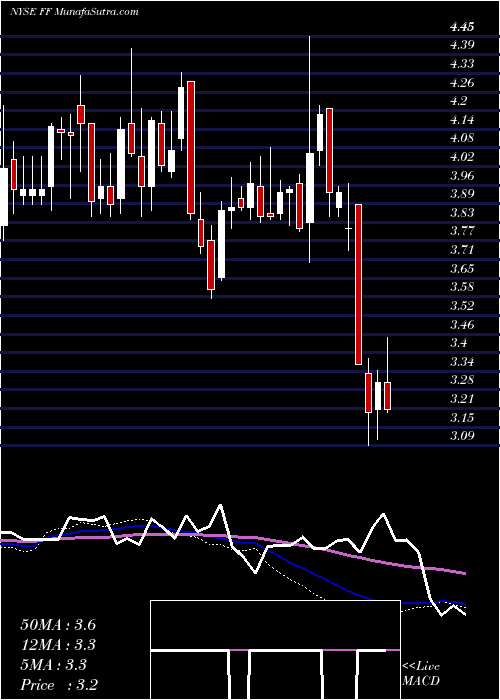The height and width of the screenshot is (700, 500).
Task: Click the 12MA : 3.3 indicator text
Action: [x=58, y=645]
